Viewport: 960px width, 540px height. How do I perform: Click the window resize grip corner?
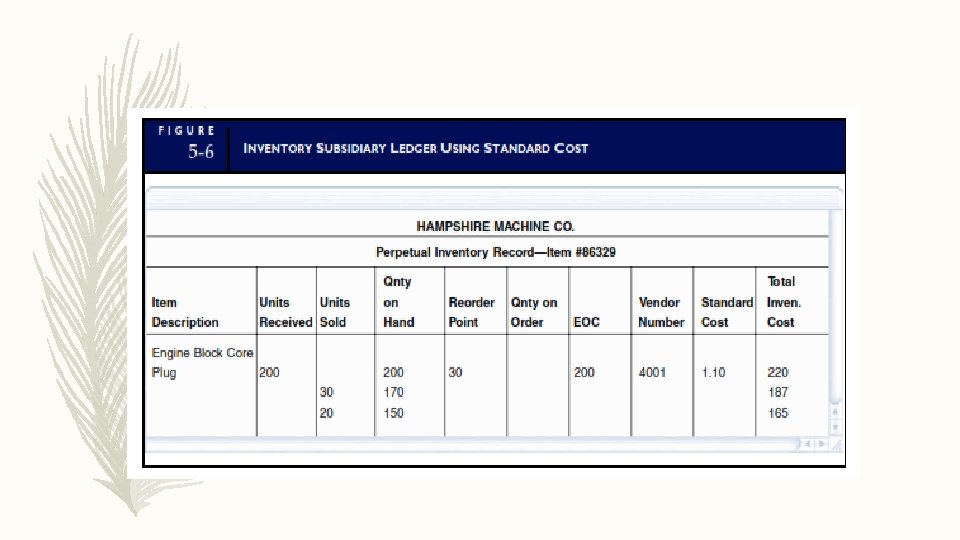(x=837, y=445)
